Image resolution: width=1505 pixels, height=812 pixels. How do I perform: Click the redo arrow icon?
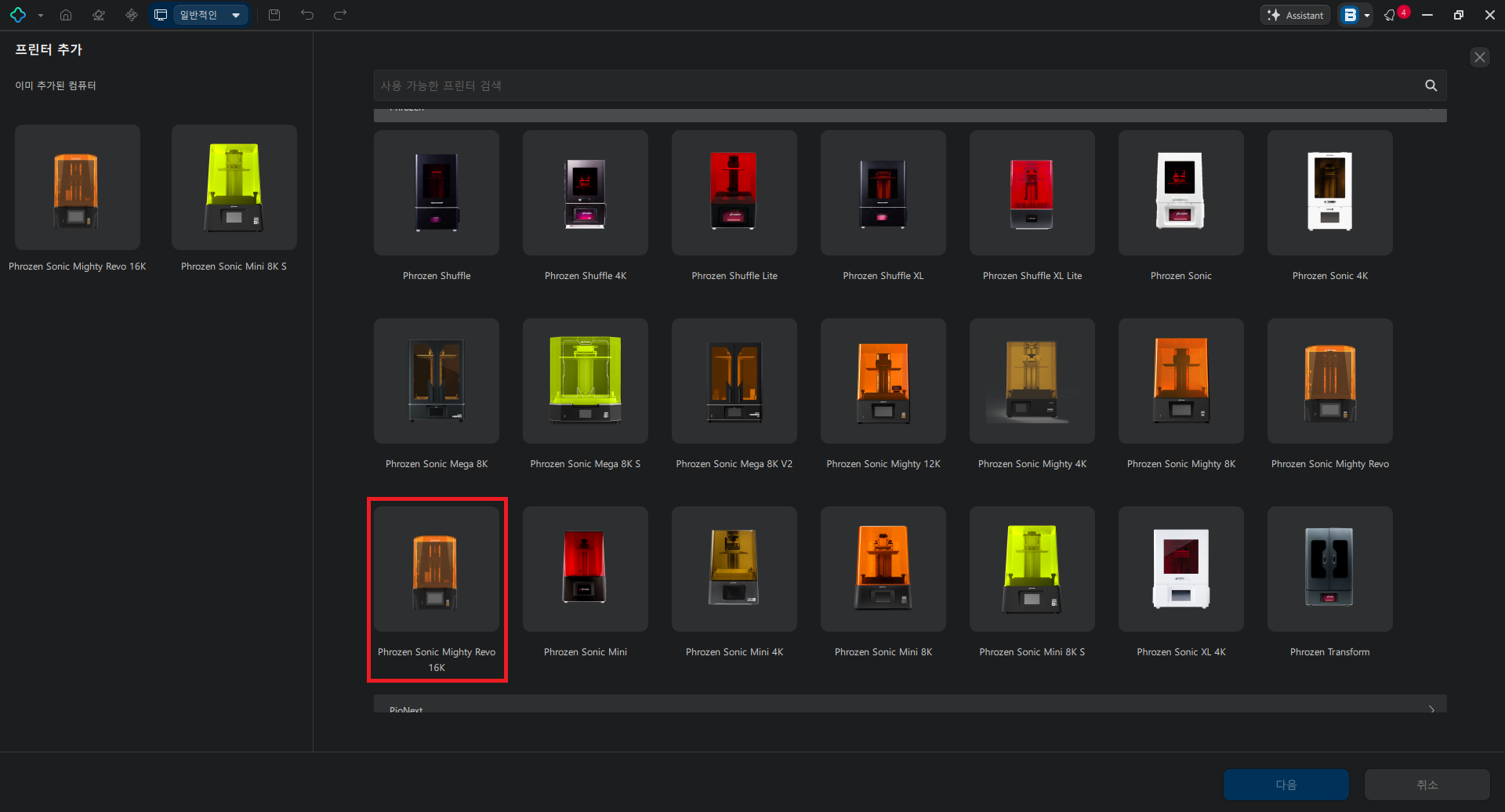pos(340,15)
